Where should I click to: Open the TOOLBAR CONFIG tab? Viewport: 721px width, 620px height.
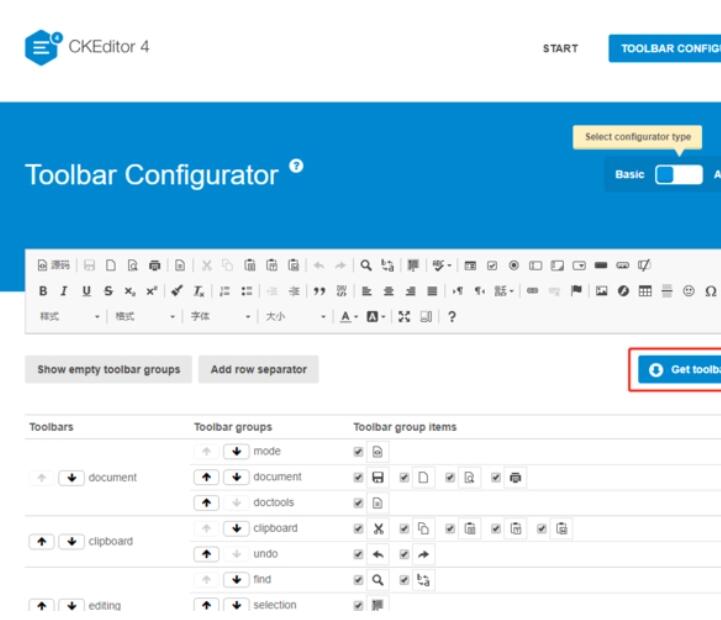point(665,48)
